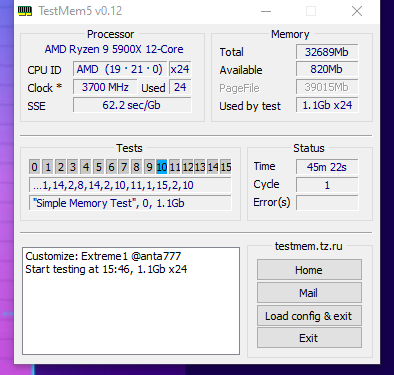This screenshot has width=394, height=375.
Task: Select test box number 6
Action: click(x=111, y=167)
